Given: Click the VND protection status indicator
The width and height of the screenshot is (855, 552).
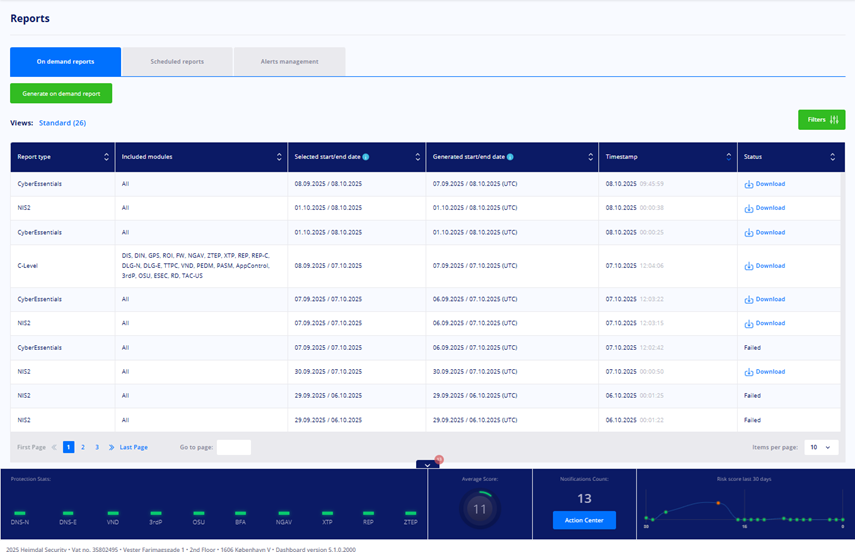Looking at the screenshot, I should click(x=113, y=513).
